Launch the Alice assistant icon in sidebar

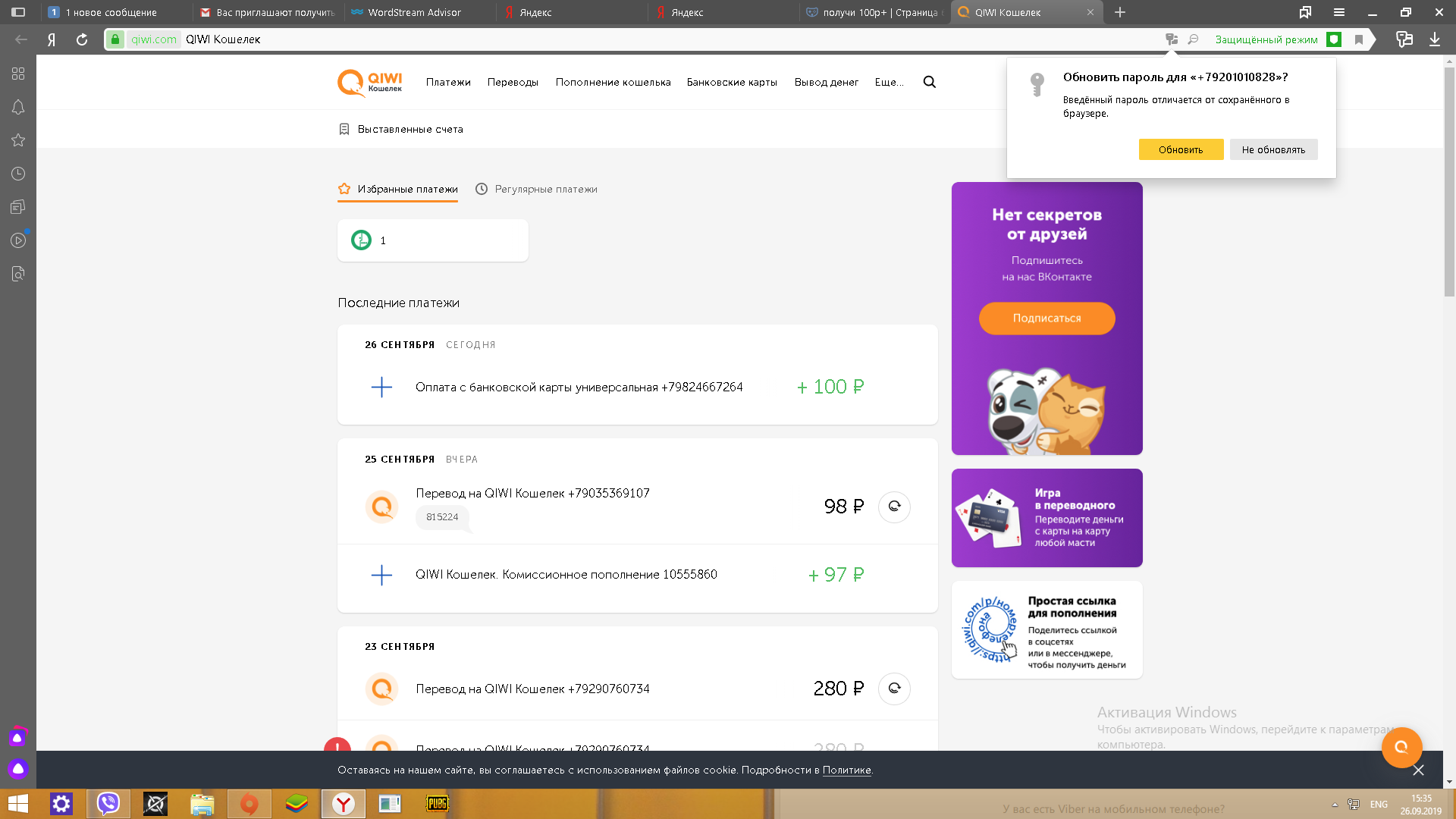tap(18, 769)
